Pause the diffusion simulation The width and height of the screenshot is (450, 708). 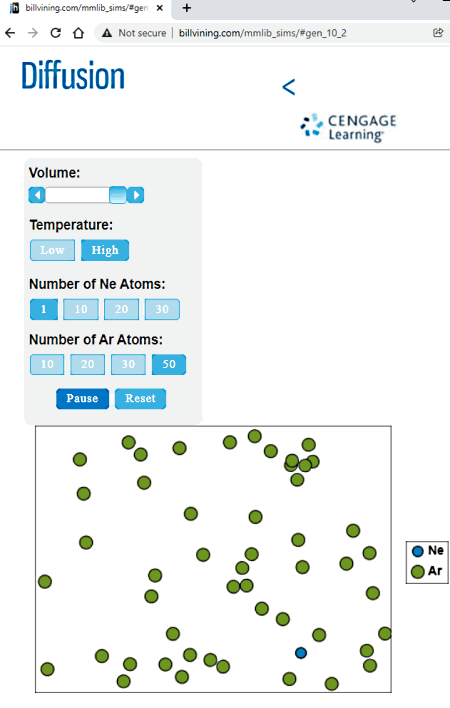[x=82, y=398]
